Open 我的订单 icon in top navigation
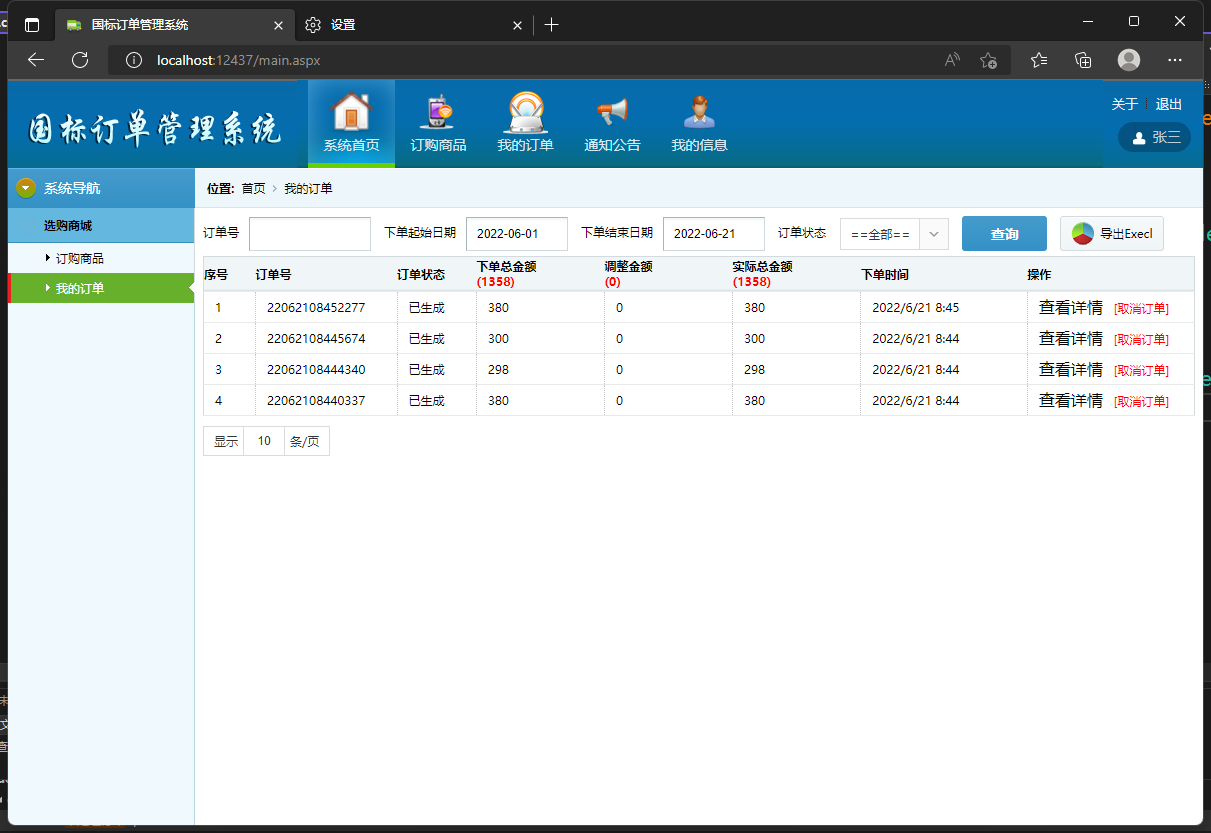Screen dimensions: 1211x833 pyautogui.click(x=525, y=112)
